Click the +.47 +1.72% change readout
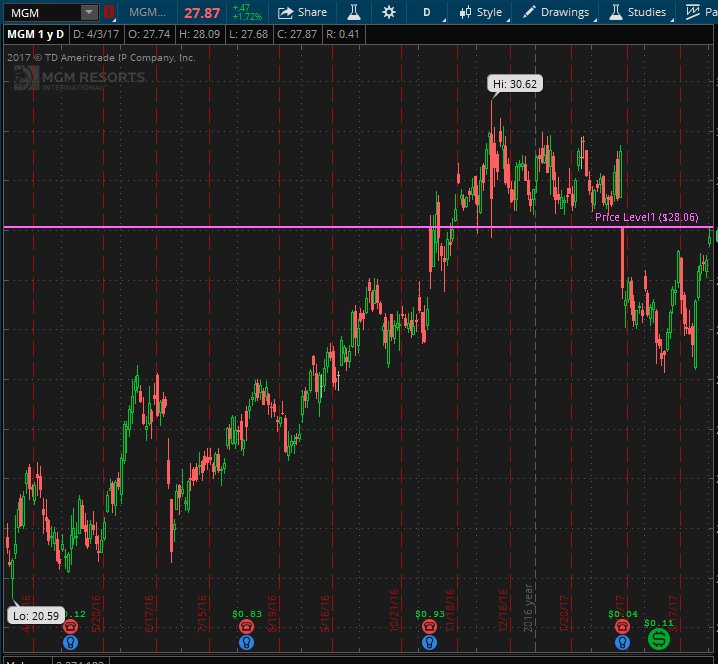Viewport: 718px width, 664px height. coord(247,12)
